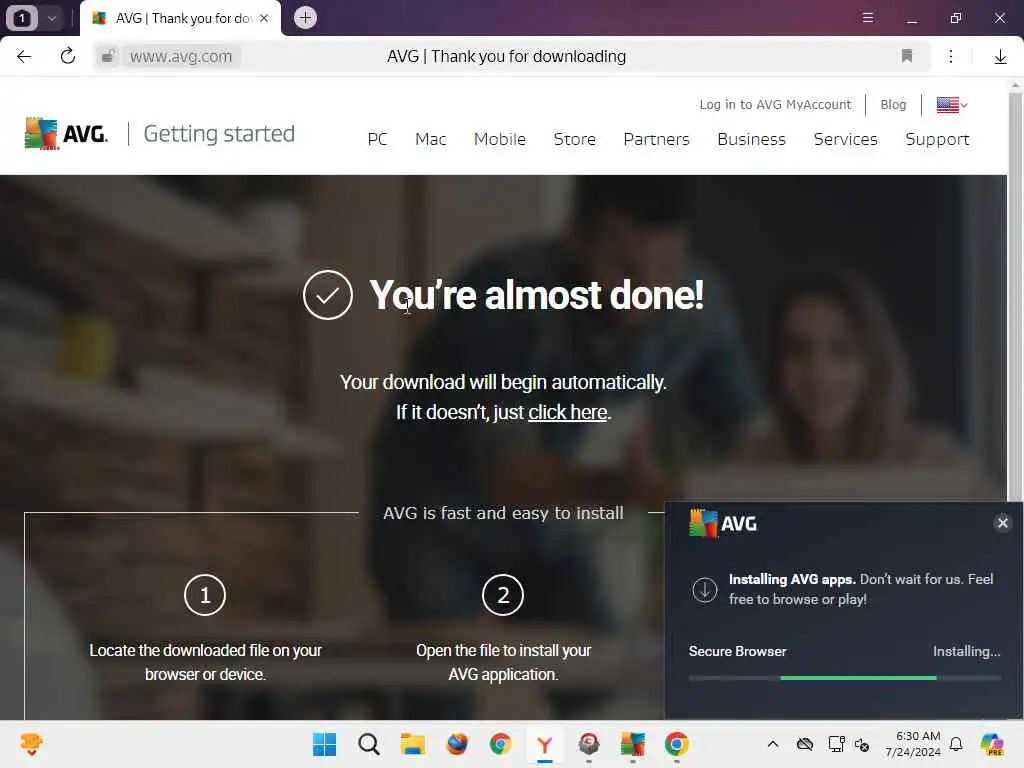Open the Services menu item
Image resolution: width=1024 pixels, height=768 pixels.
point(845,139)
